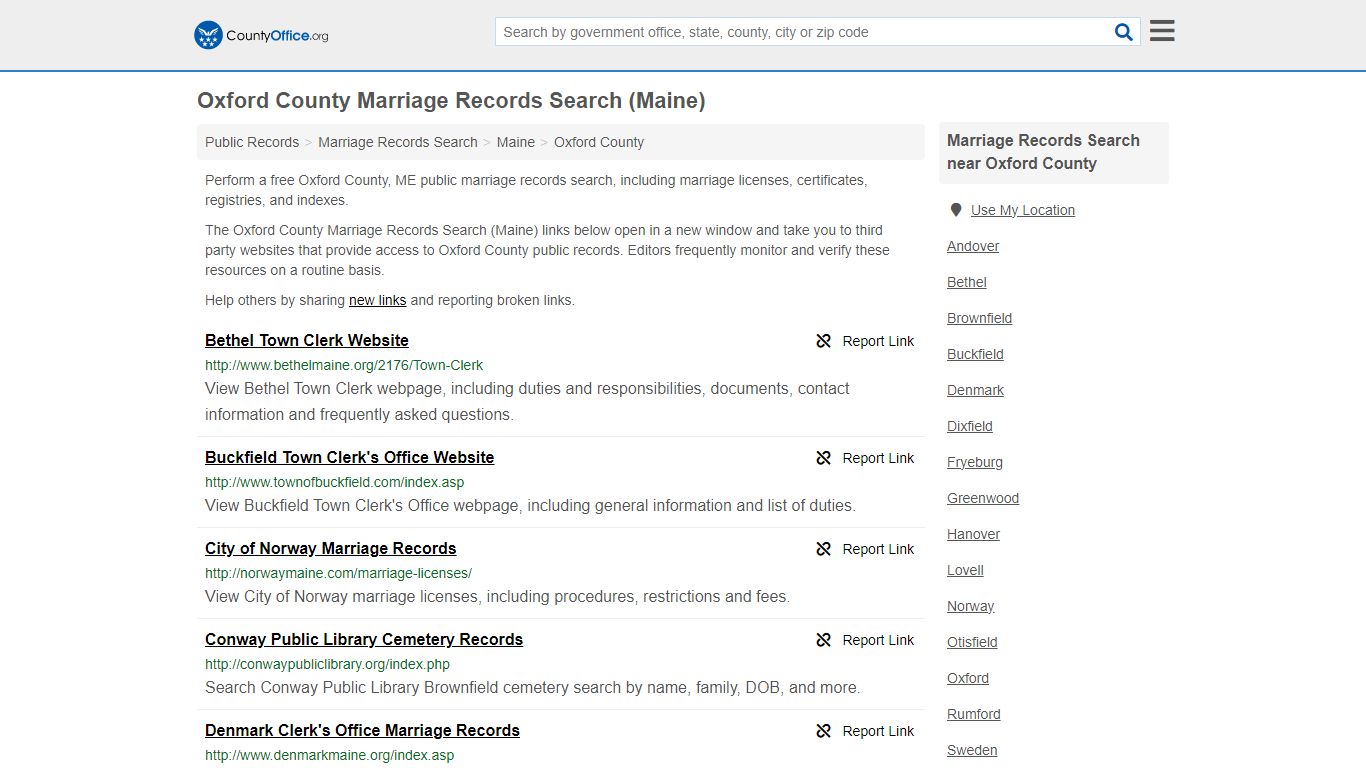Select Oxford in the sidebar
The width and height of the screenshot is (1366, 768).
pyautogui.click(x=968, y=678)
